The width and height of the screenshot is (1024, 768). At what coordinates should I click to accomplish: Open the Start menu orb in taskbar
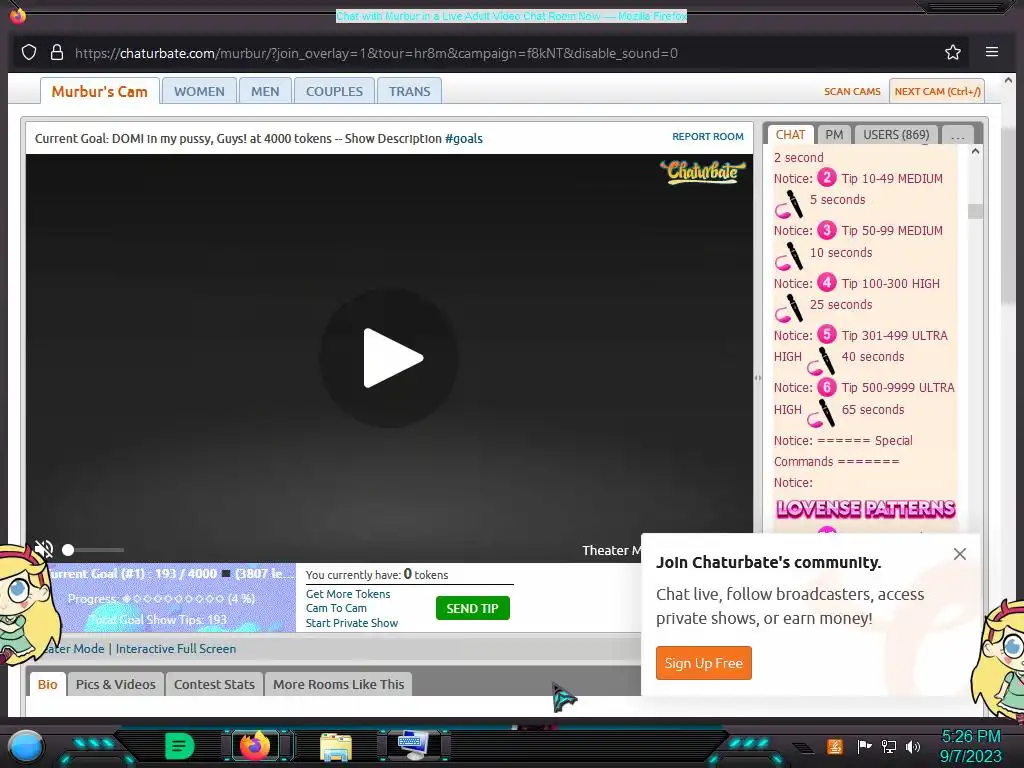(26, 746)
